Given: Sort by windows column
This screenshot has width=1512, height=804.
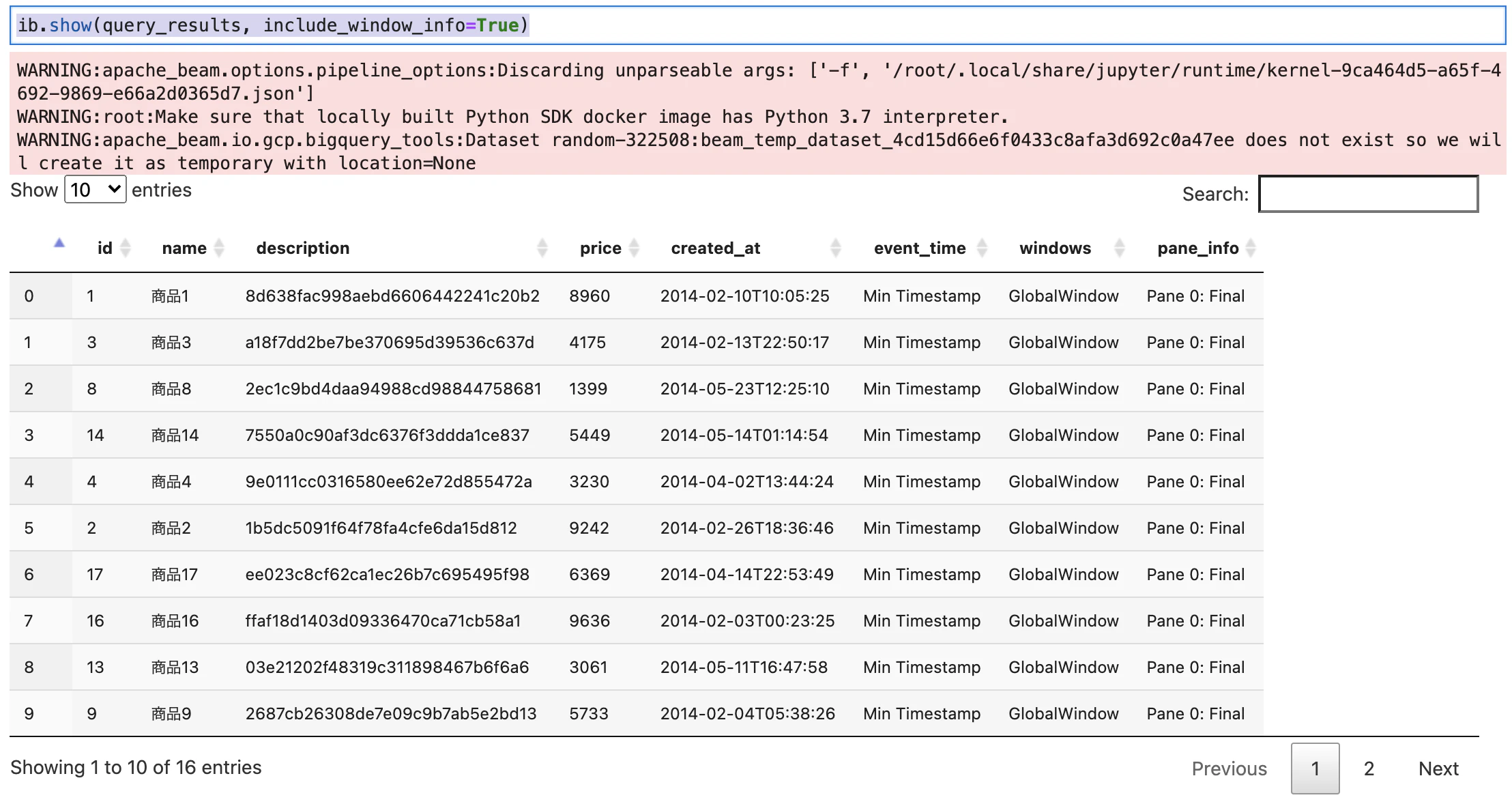Looking at the screenshot, I should [1120, 248].
